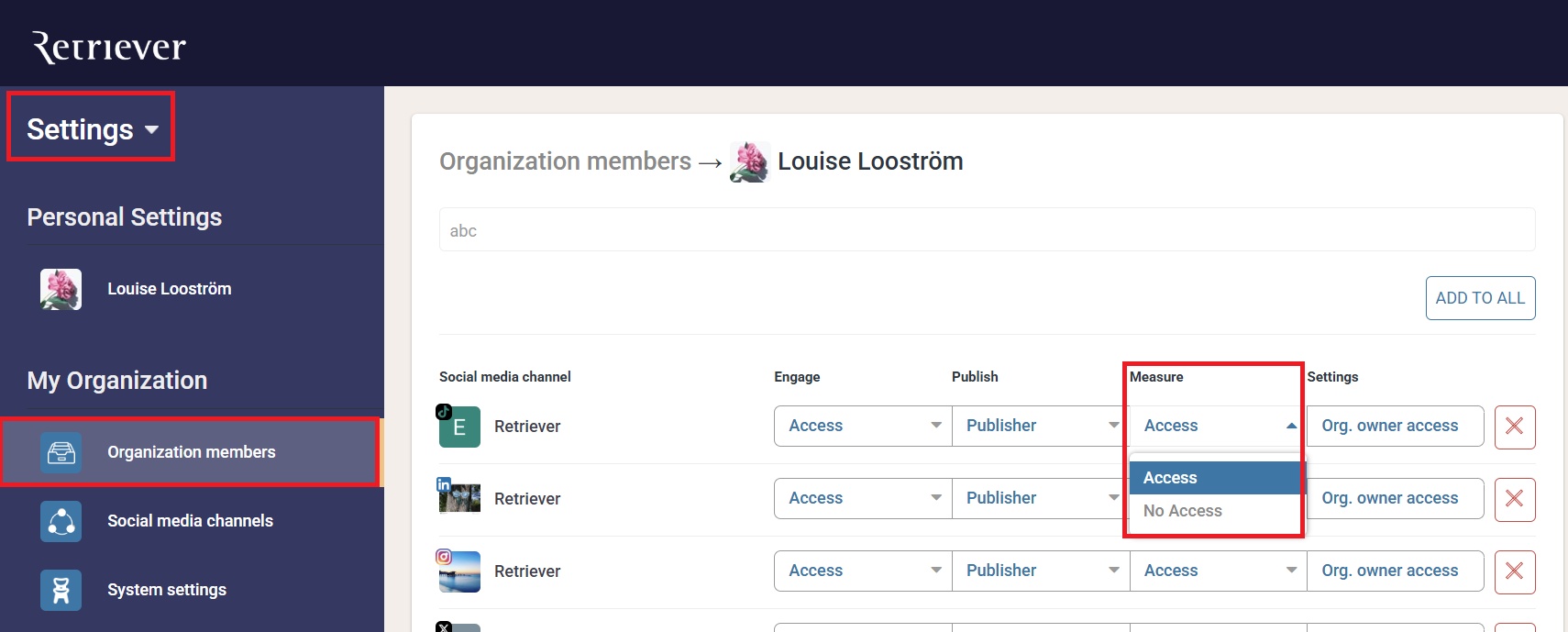The image size is (1568, 632).
Task: Click the Social media channels icon
Action: [61, 521]
